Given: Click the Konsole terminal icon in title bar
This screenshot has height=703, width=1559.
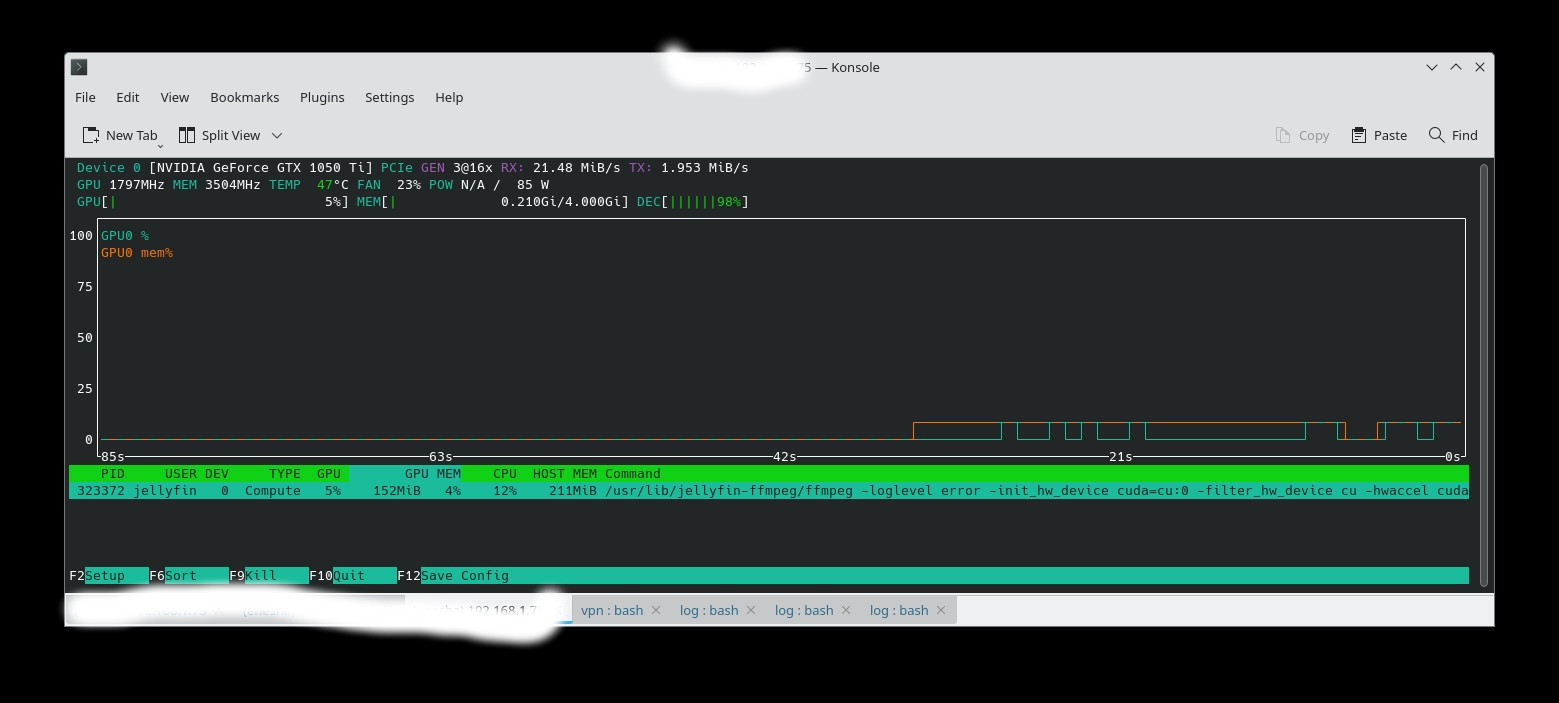Looking at the screenshot, I should point(80,67).
